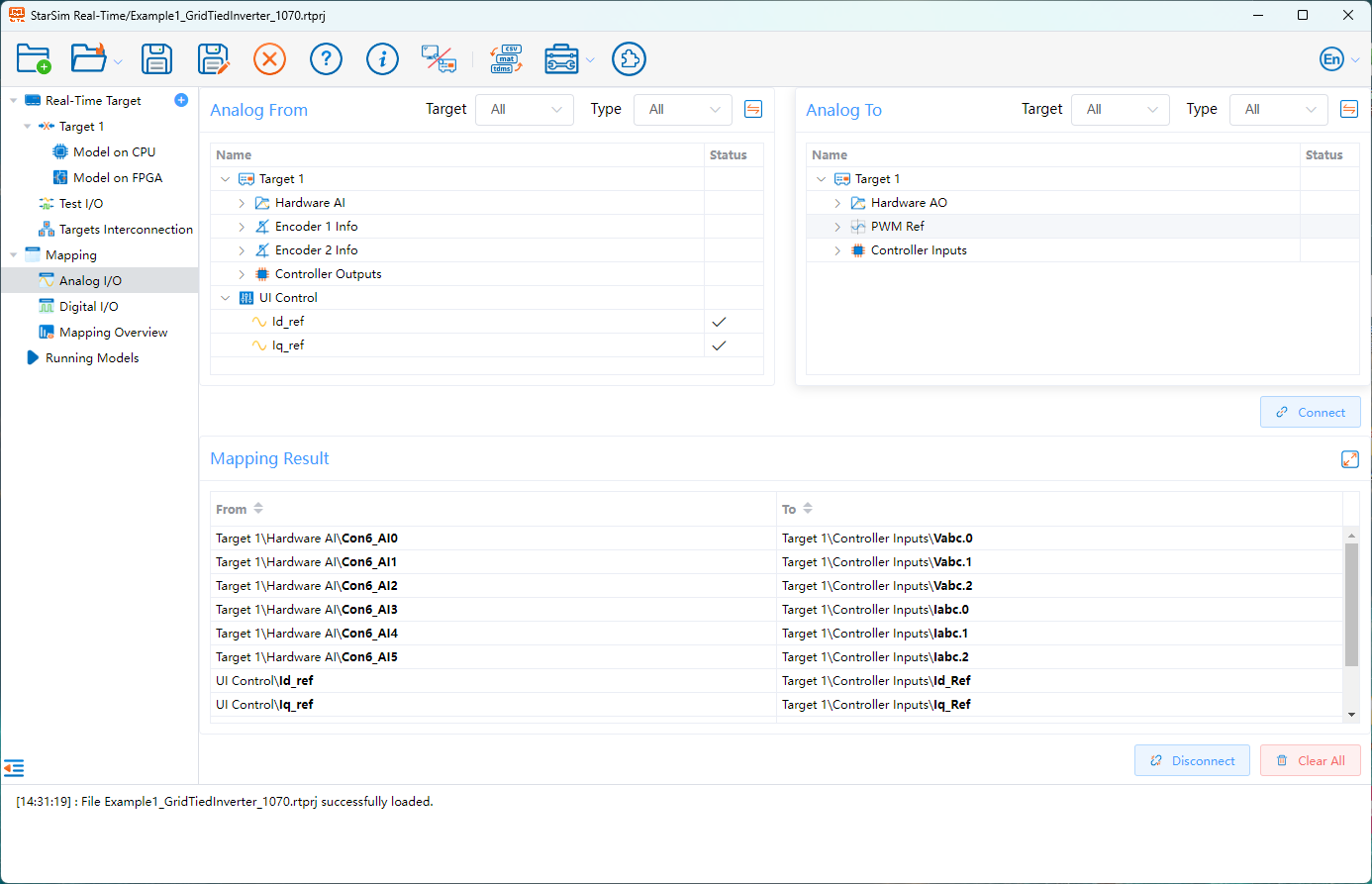Screen dimensions: 1372x884
Task: Open Analog From Type dropdown
Action: point(683,110)
